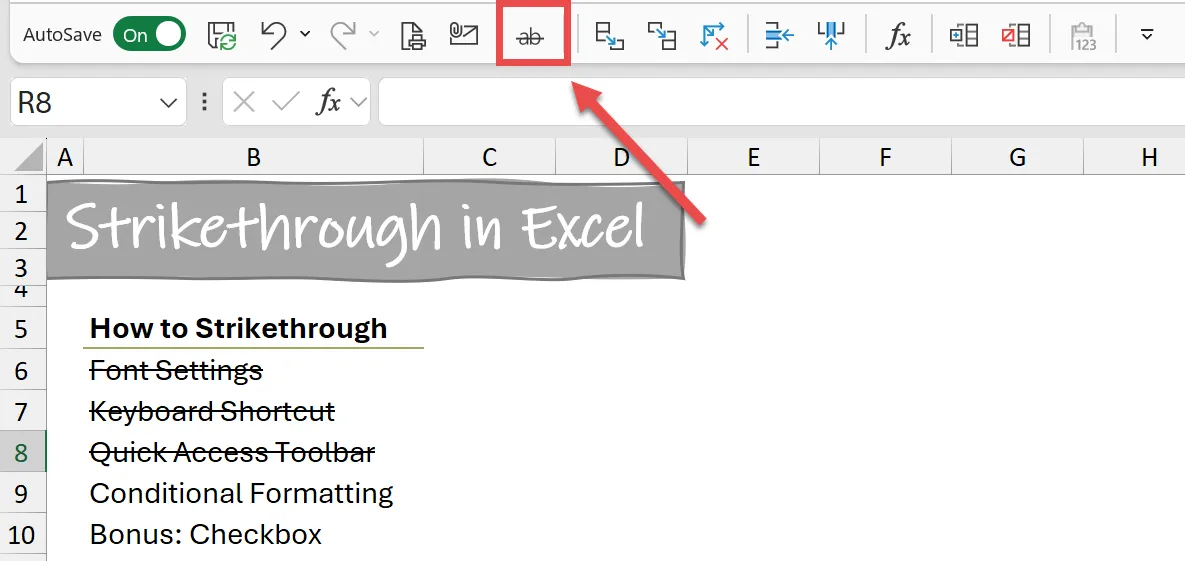The image size is (1185, 561).
Task: Expand Customize Quick Access Toolbar menu
Action: 1147,35
